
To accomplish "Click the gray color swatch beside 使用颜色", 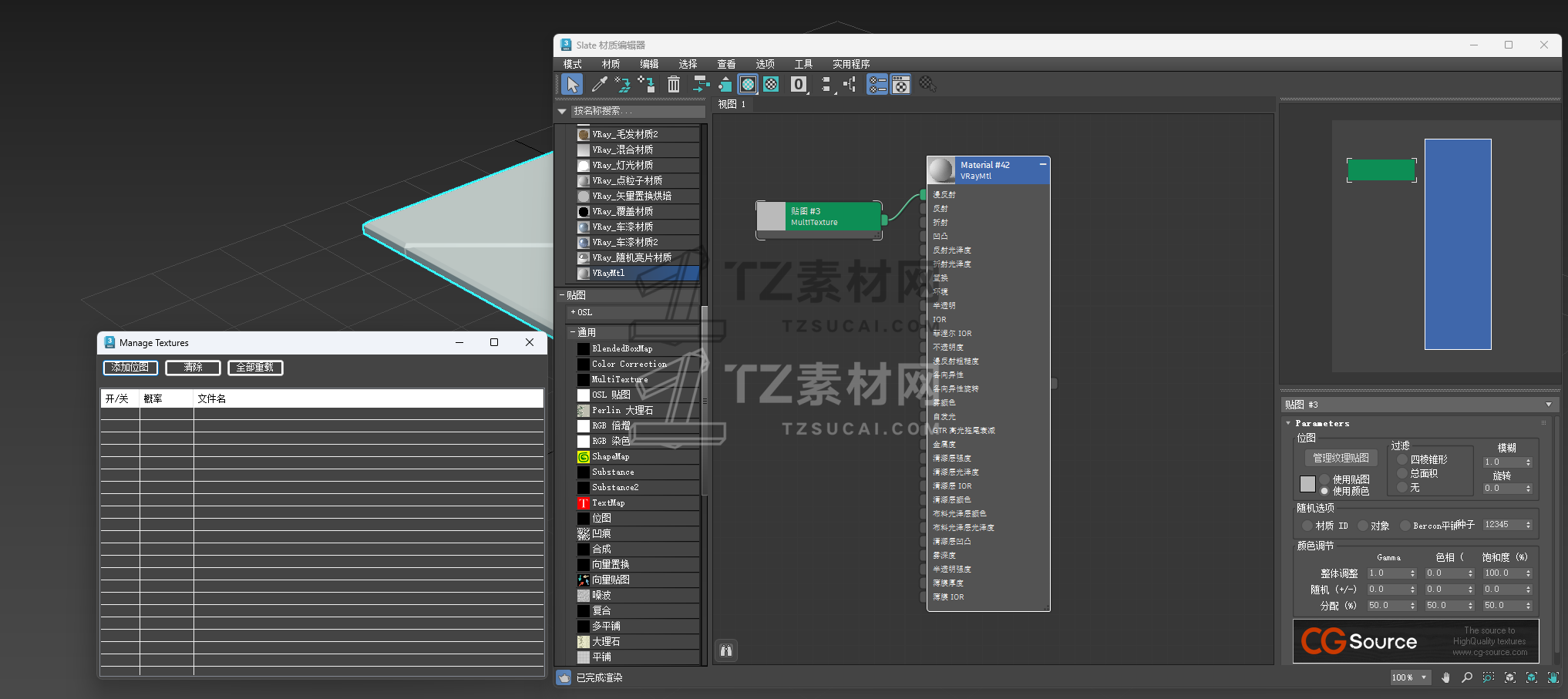I will pos(1307,484).
